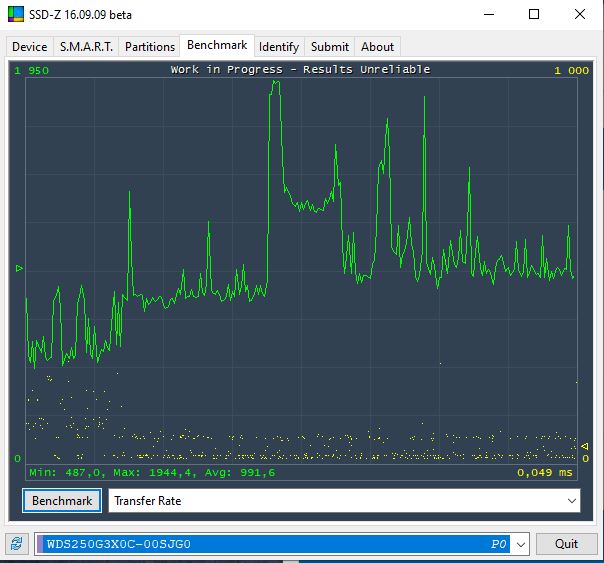This screenshot has width=604, height=563.
Task: Show the About tab
Action: tap(378, 47)
